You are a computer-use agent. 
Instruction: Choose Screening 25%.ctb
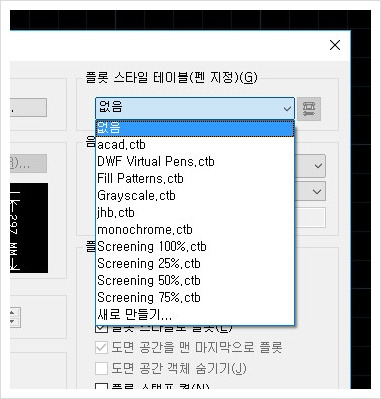(x=195, y=264)
